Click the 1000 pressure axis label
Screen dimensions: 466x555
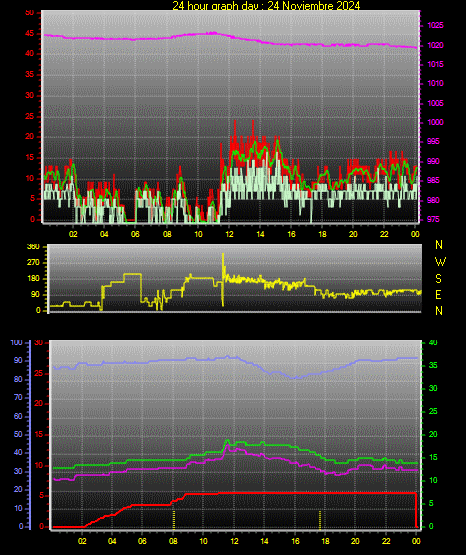435,122
